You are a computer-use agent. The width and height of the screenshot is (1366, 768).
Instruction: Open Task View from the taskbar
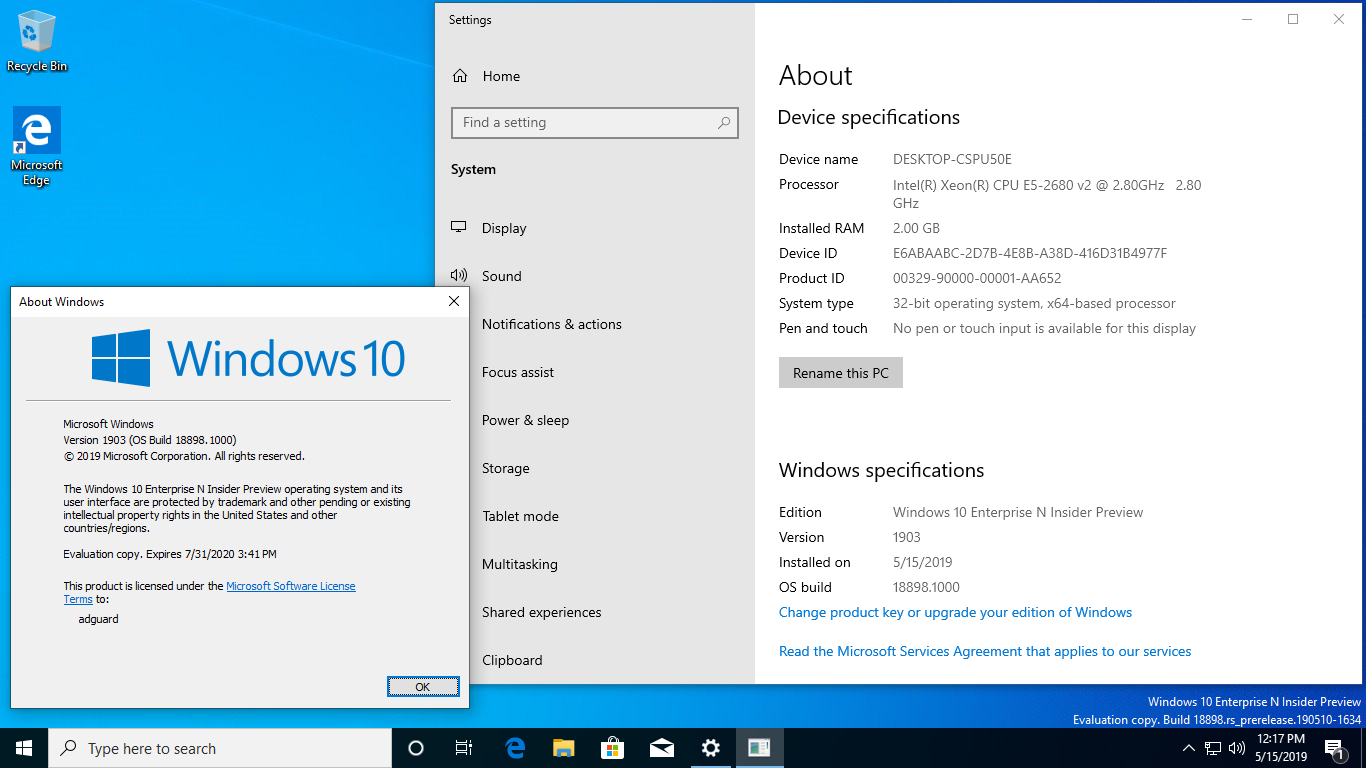[464, 748]
